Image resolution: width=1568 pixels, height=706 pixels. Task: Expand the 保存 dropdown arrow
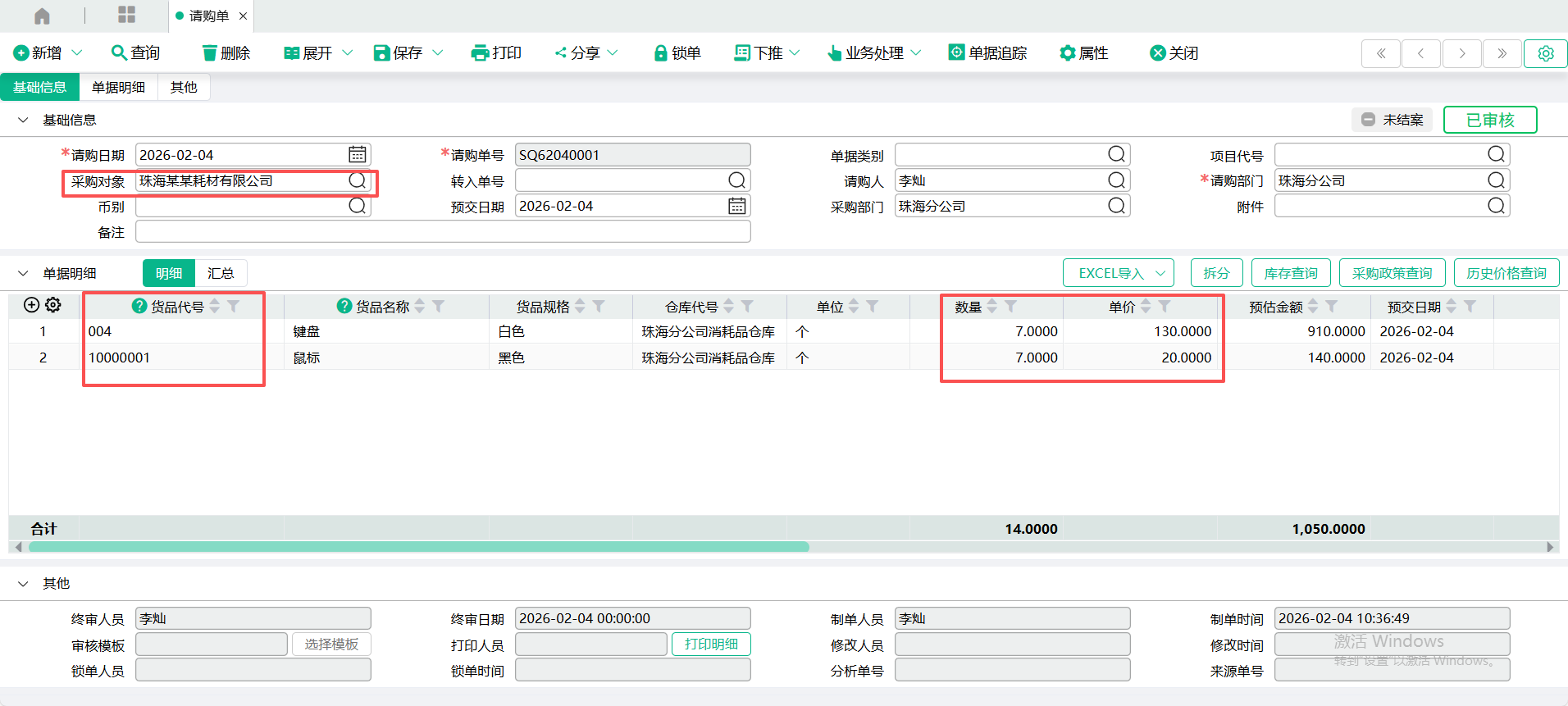[x=438, y=53]
